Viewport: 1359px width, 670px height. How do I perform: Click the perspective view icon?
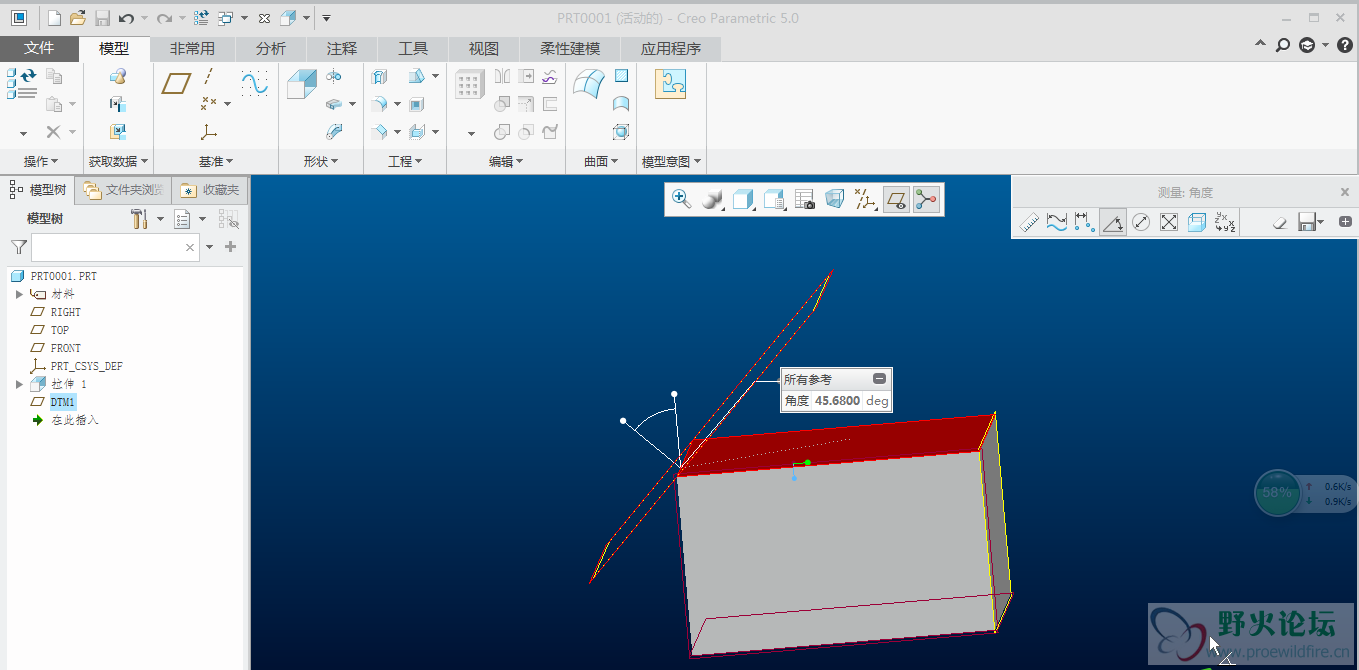coord(834,199)
